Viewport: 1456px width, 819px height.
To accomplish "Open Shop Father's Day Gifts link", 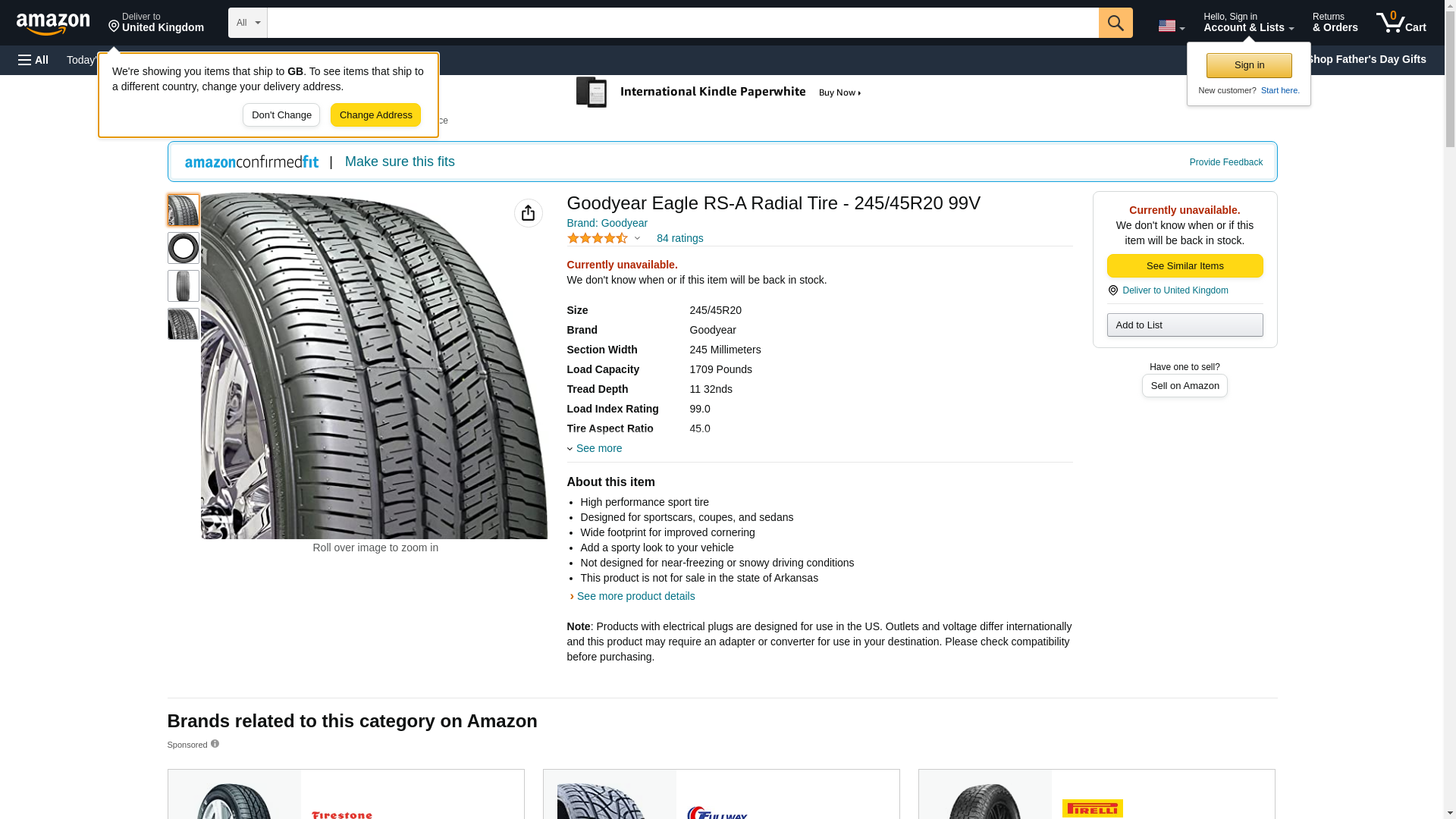I will click(1365, 59).
